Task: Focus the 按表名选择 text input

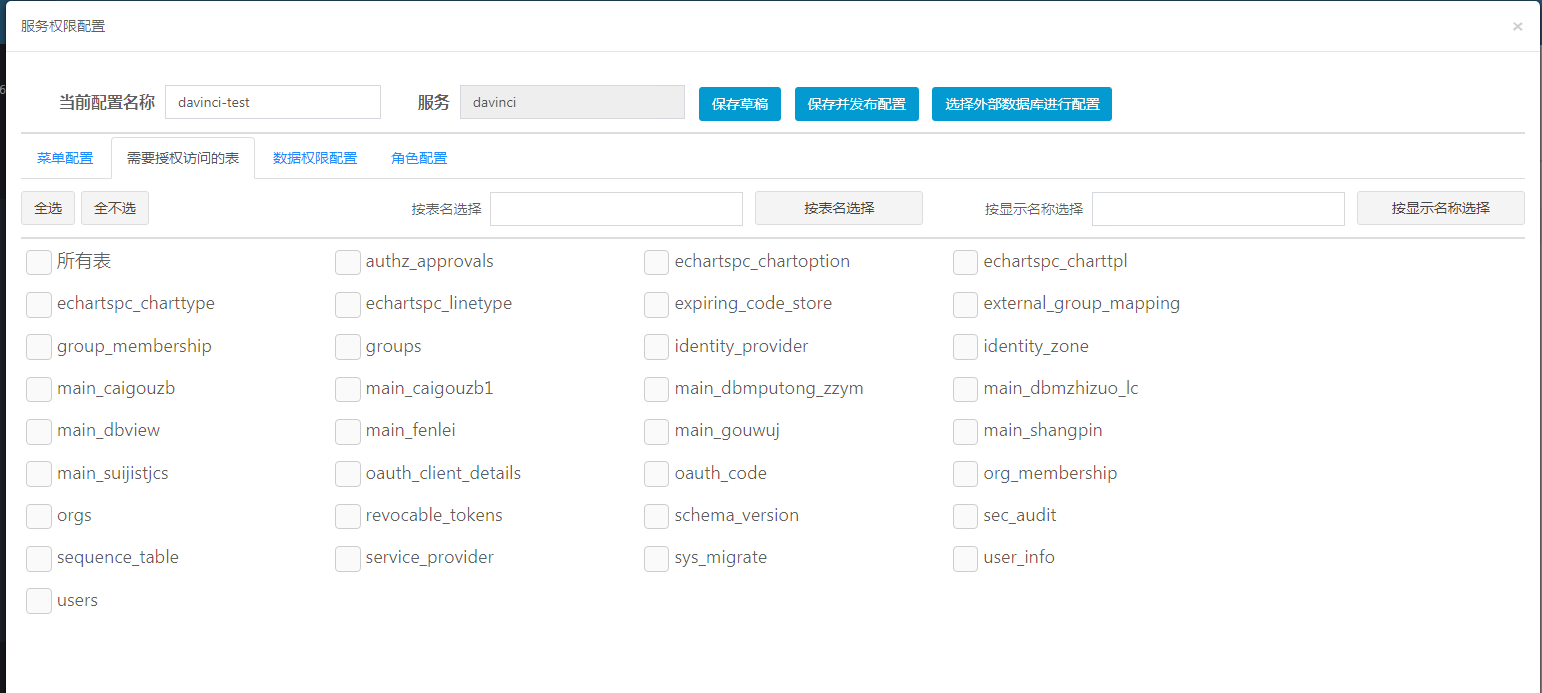Action: 616,209
